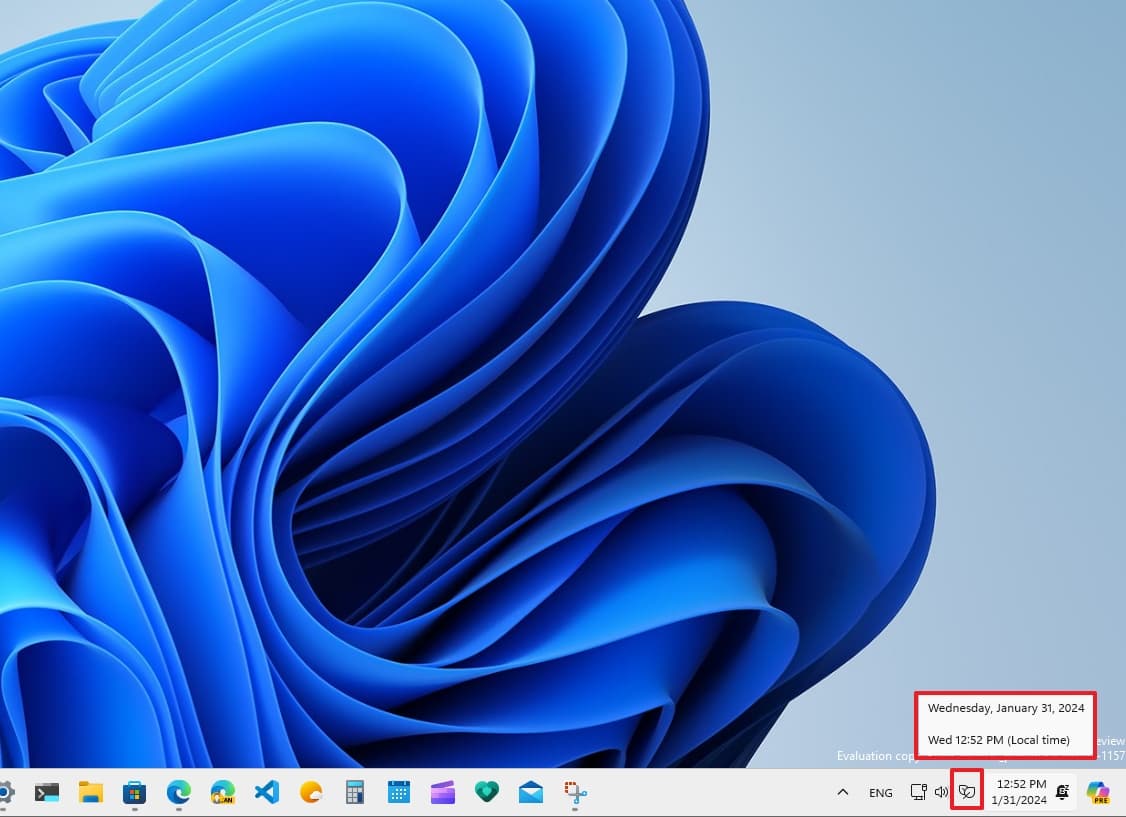Image resolution: width=1126 pixels, height=817 pixels.
Task: Launch Visual Studio Code from the taskbar
Action: click(x=266, y=792)
